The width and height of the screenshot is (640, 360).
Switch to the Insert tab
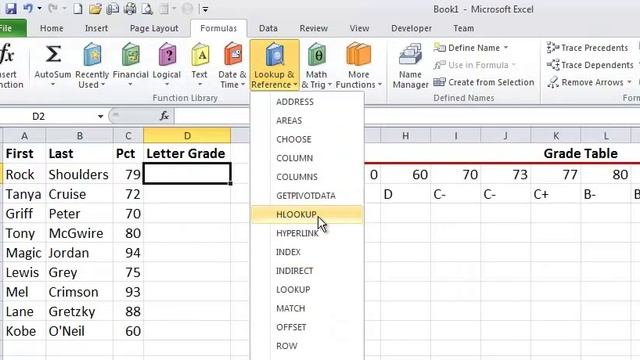coord(96,28)
